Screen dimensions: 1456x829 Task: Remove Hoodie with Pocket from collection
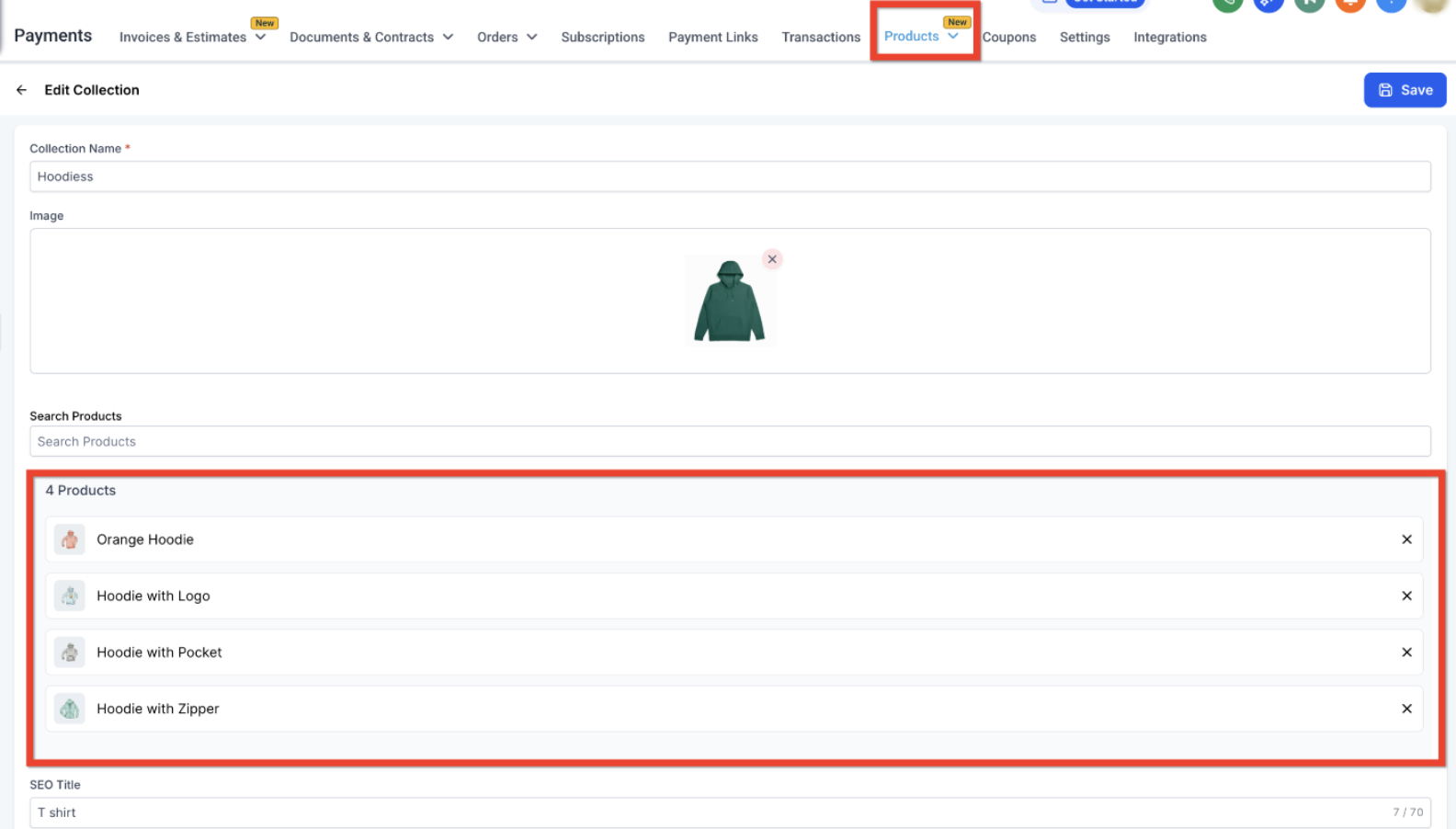[x=1405, y=653]
